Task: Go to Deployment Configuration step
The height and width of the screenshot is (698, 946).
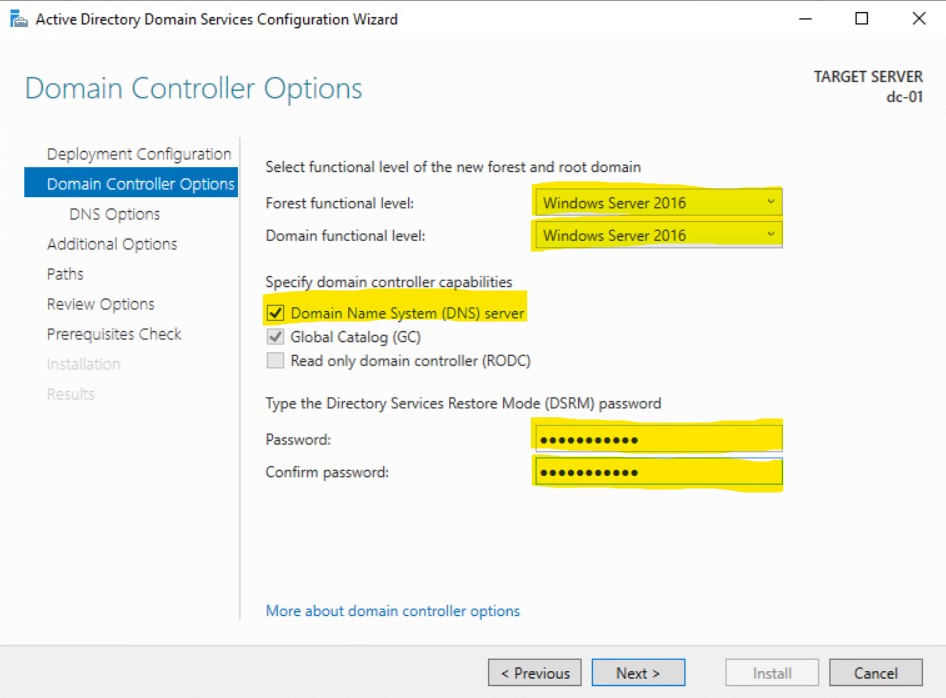Action: (138, 154)
